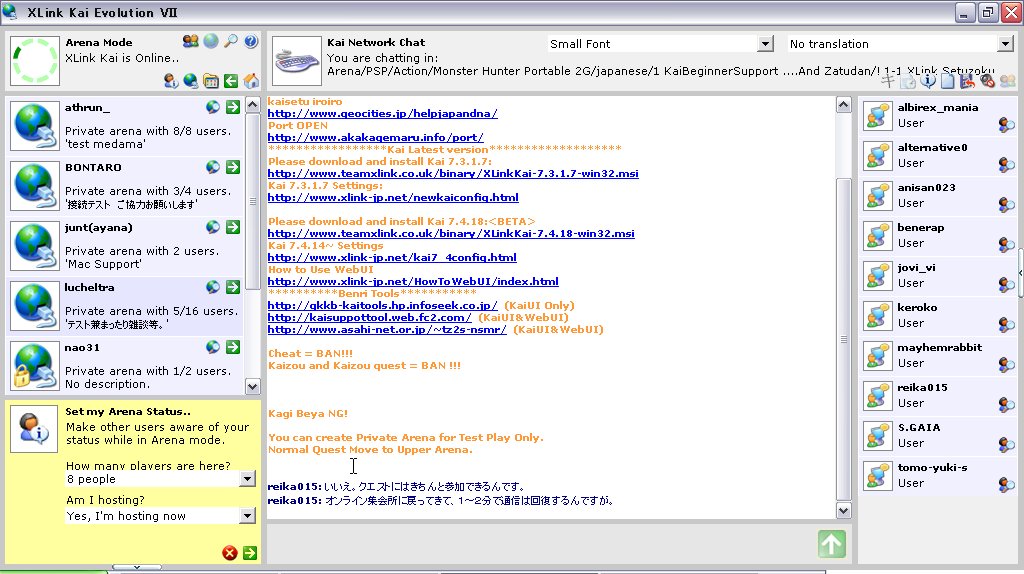Join lucheltra arena with green arrow
This screenshot has width=1024, height=574.
pyautogui.click(x=233, y=287)
